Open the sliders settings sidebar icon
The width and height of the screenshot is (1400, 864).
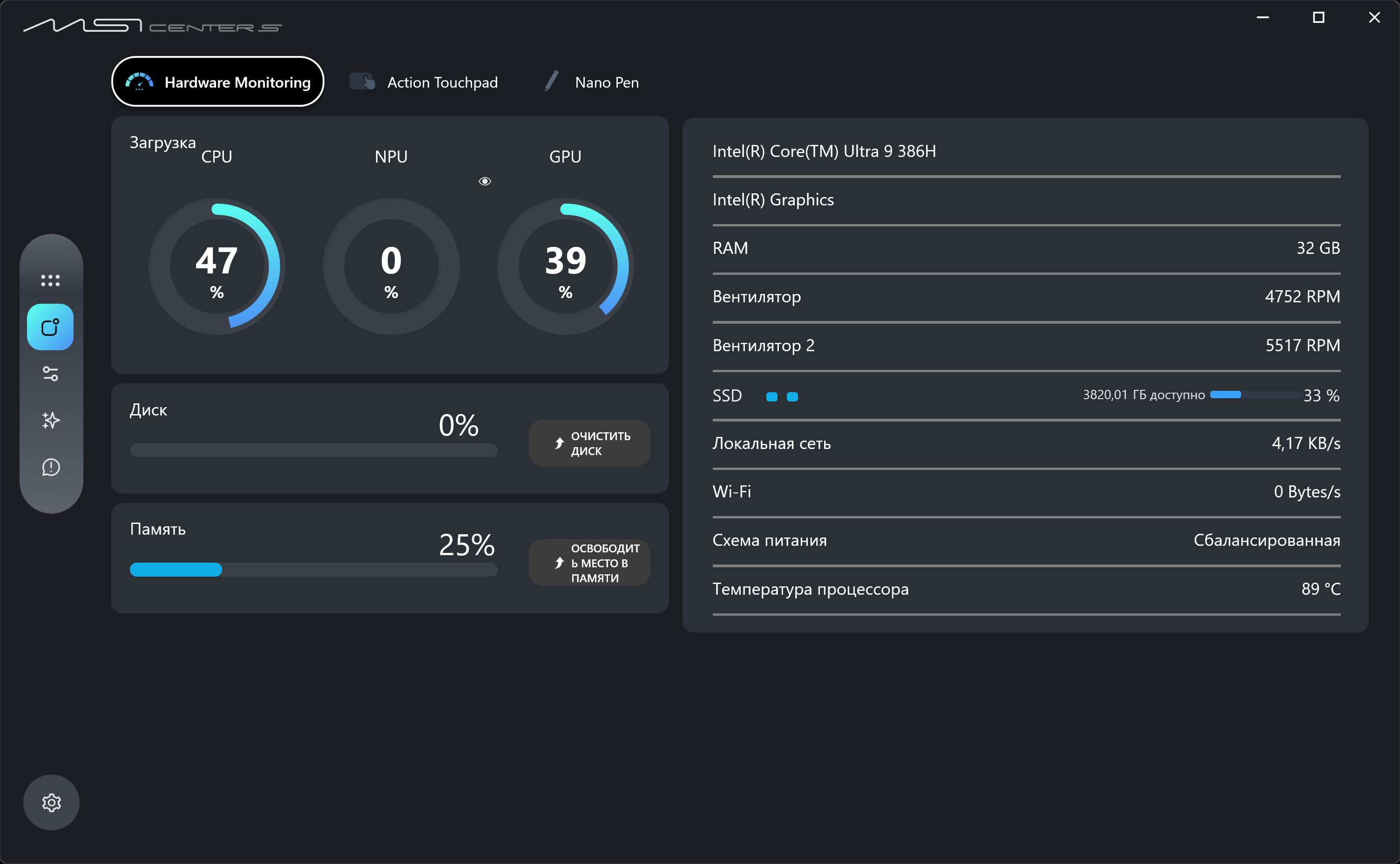coord(50,374)
